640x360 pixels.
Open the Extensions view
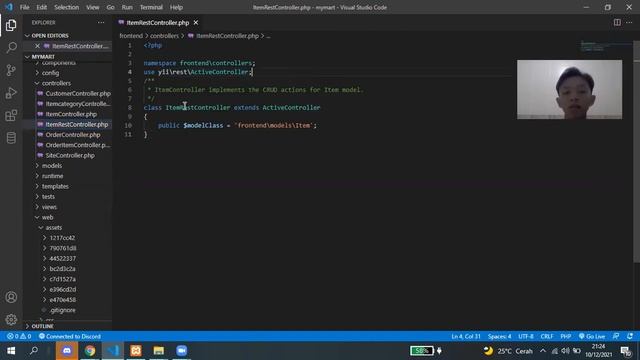point(11,116)
